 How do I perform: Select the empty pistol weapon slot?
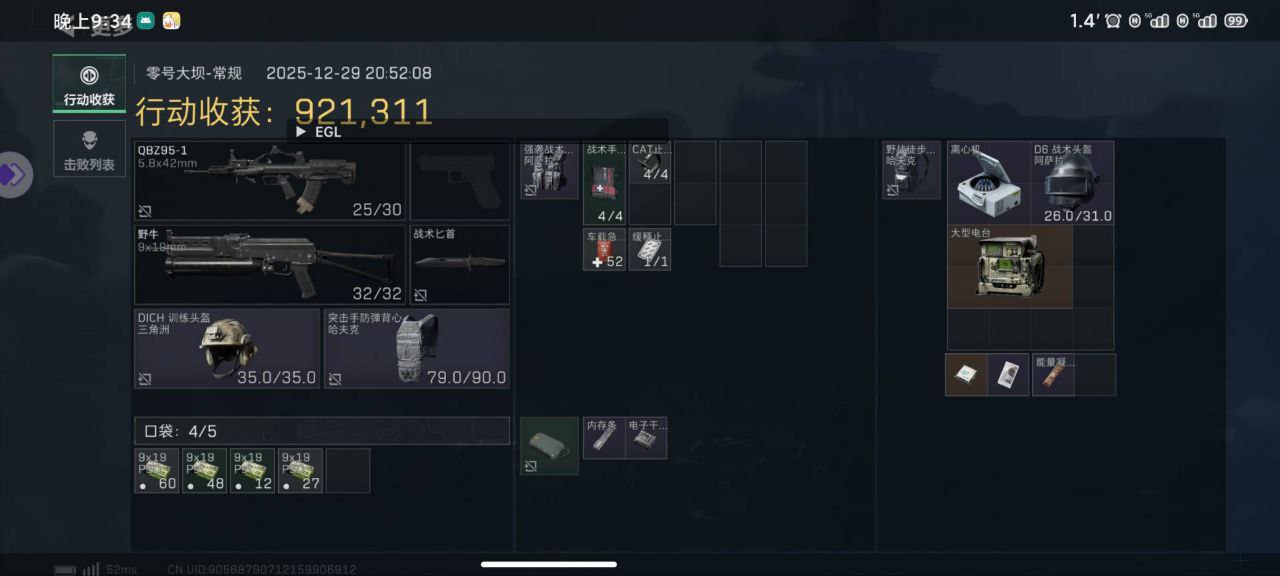[460, 181]
